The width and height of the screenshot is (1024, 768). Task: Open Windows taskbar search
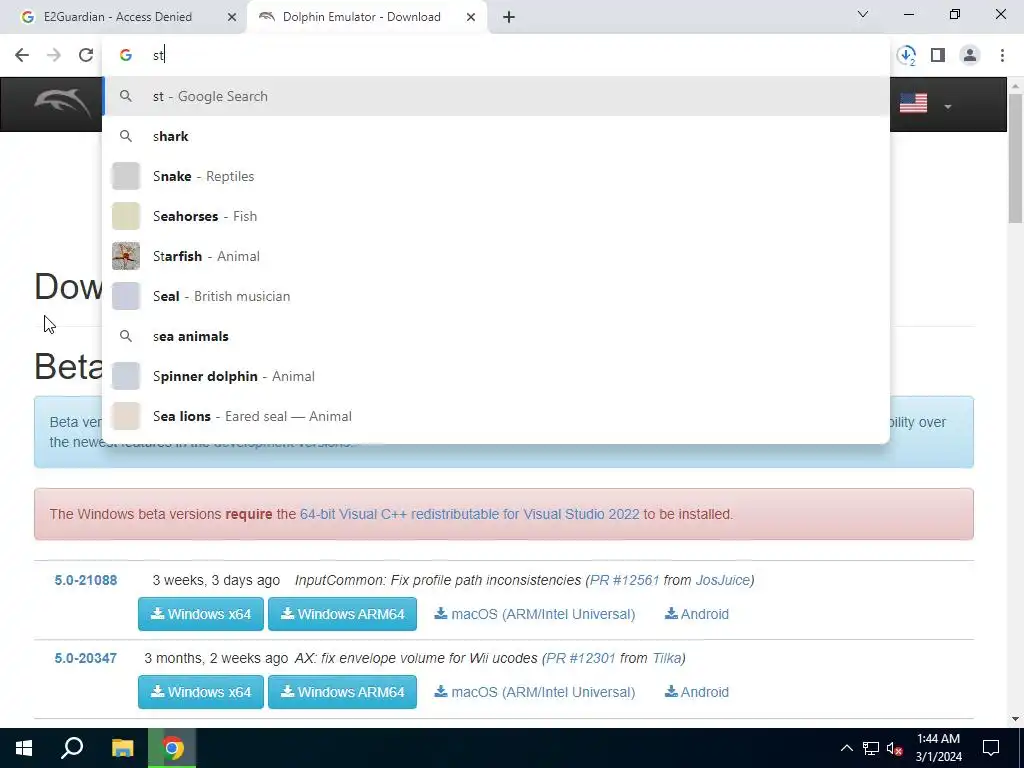click(x=72, y=748)
